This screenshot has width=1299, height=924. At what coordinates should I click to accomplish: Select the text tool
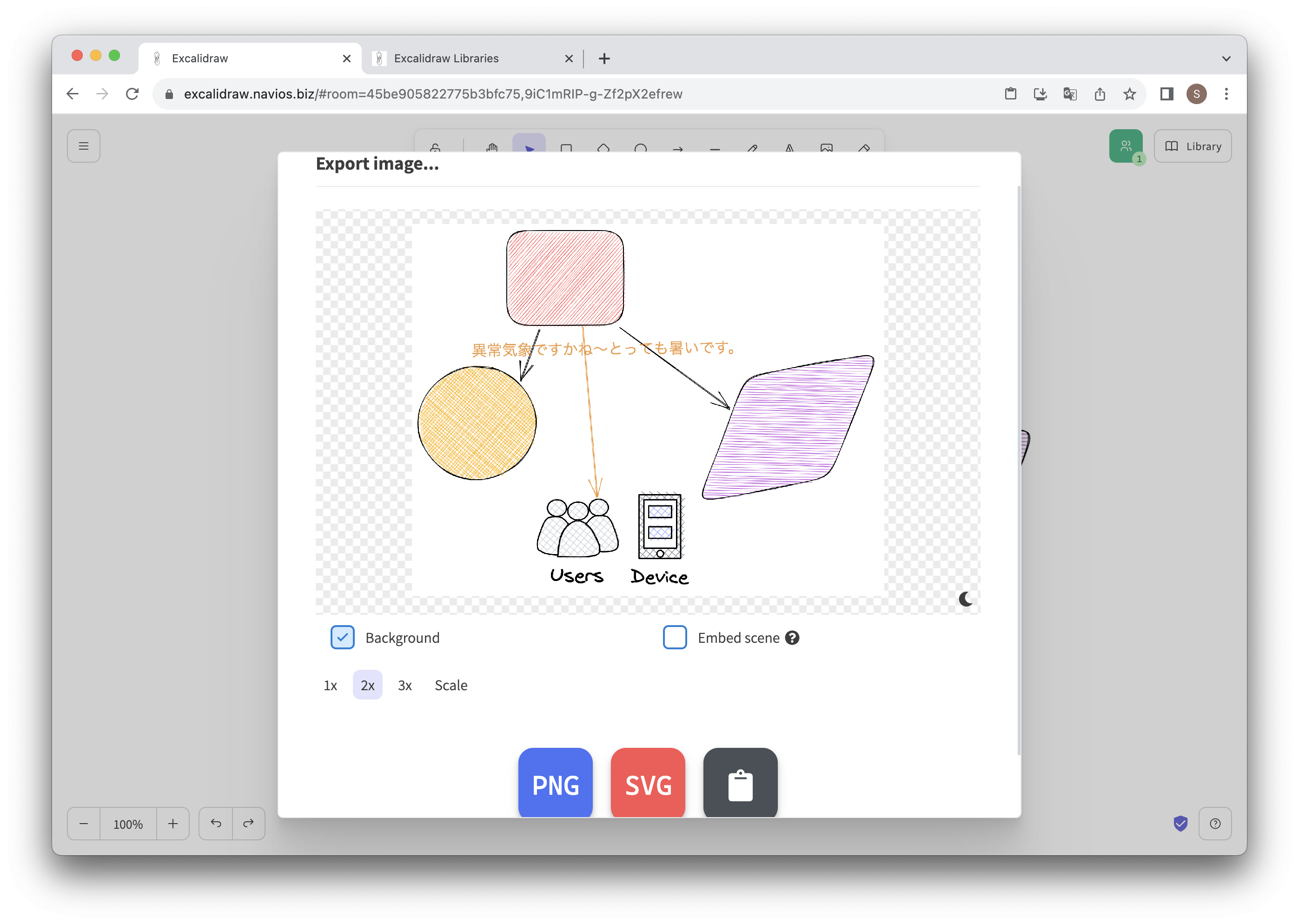[789, 147]
